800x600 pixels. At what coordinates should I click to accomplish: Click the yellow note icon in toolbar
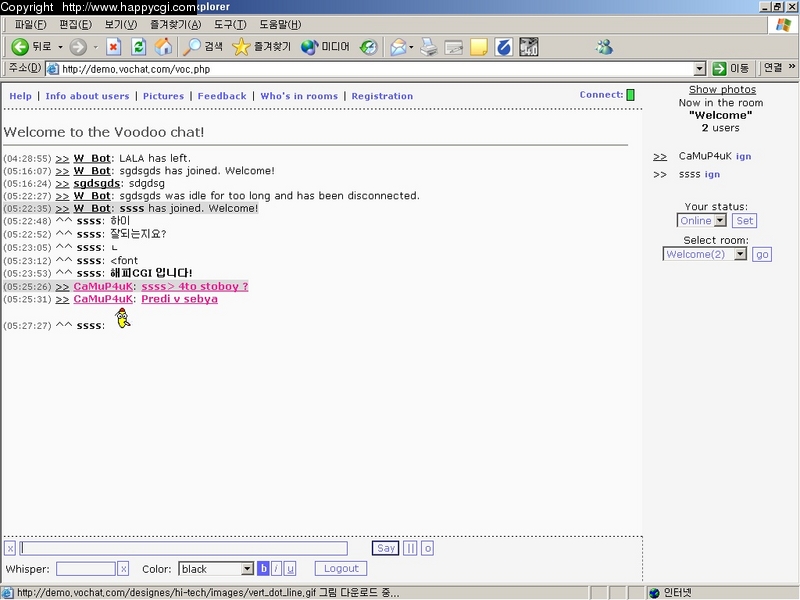point(479,47)
